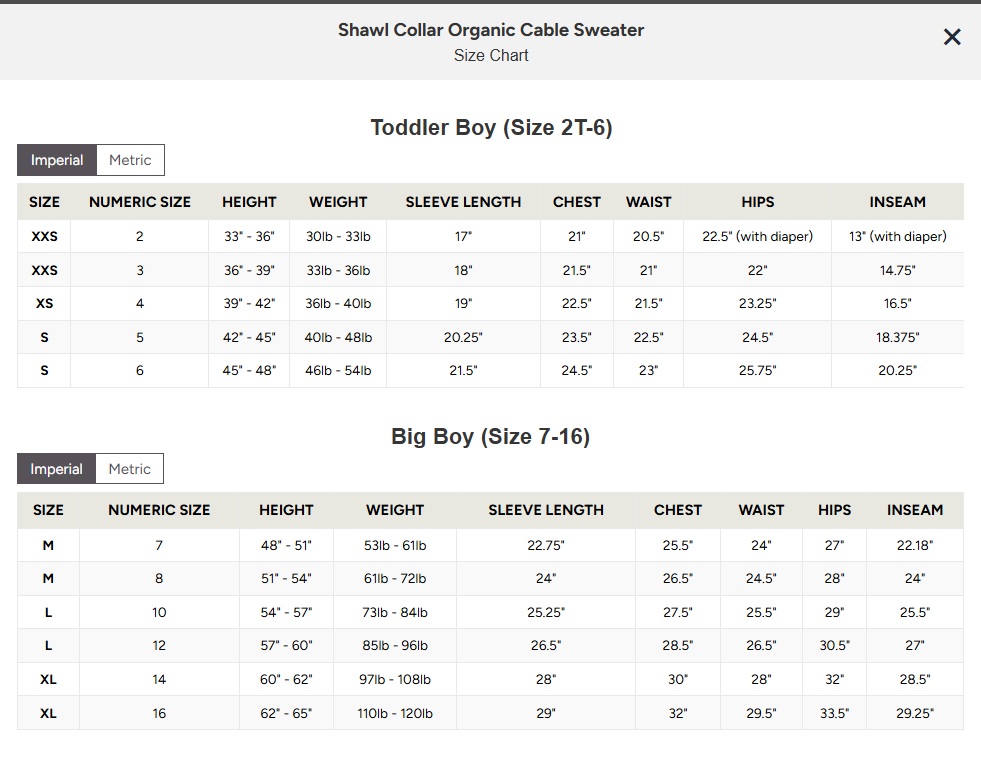Click the 42" - 45" height cell
Viewport: 981px width, 765px height.
249,337
